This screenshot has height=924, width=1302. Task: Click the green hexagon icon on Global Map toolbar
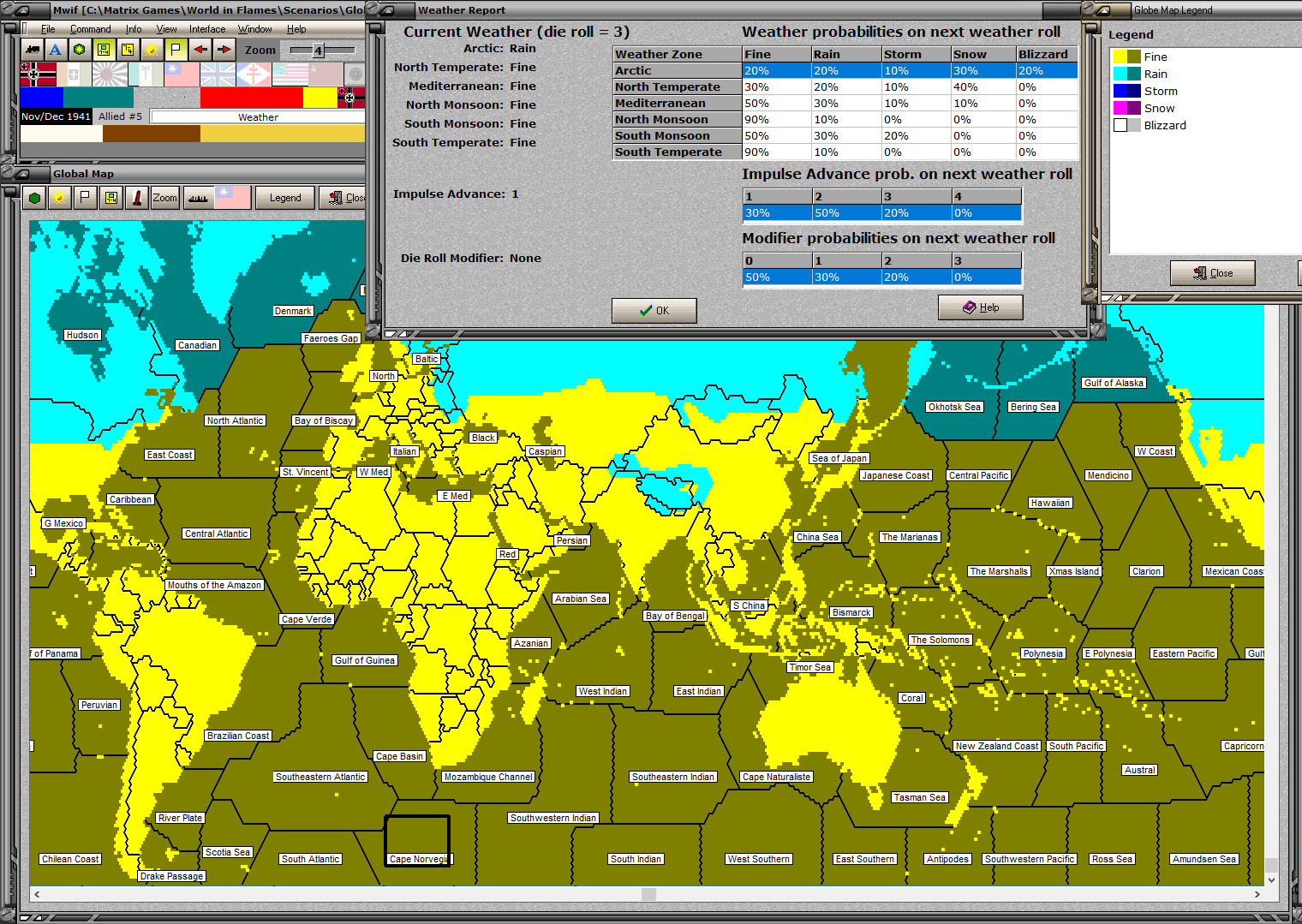point(34,198)
